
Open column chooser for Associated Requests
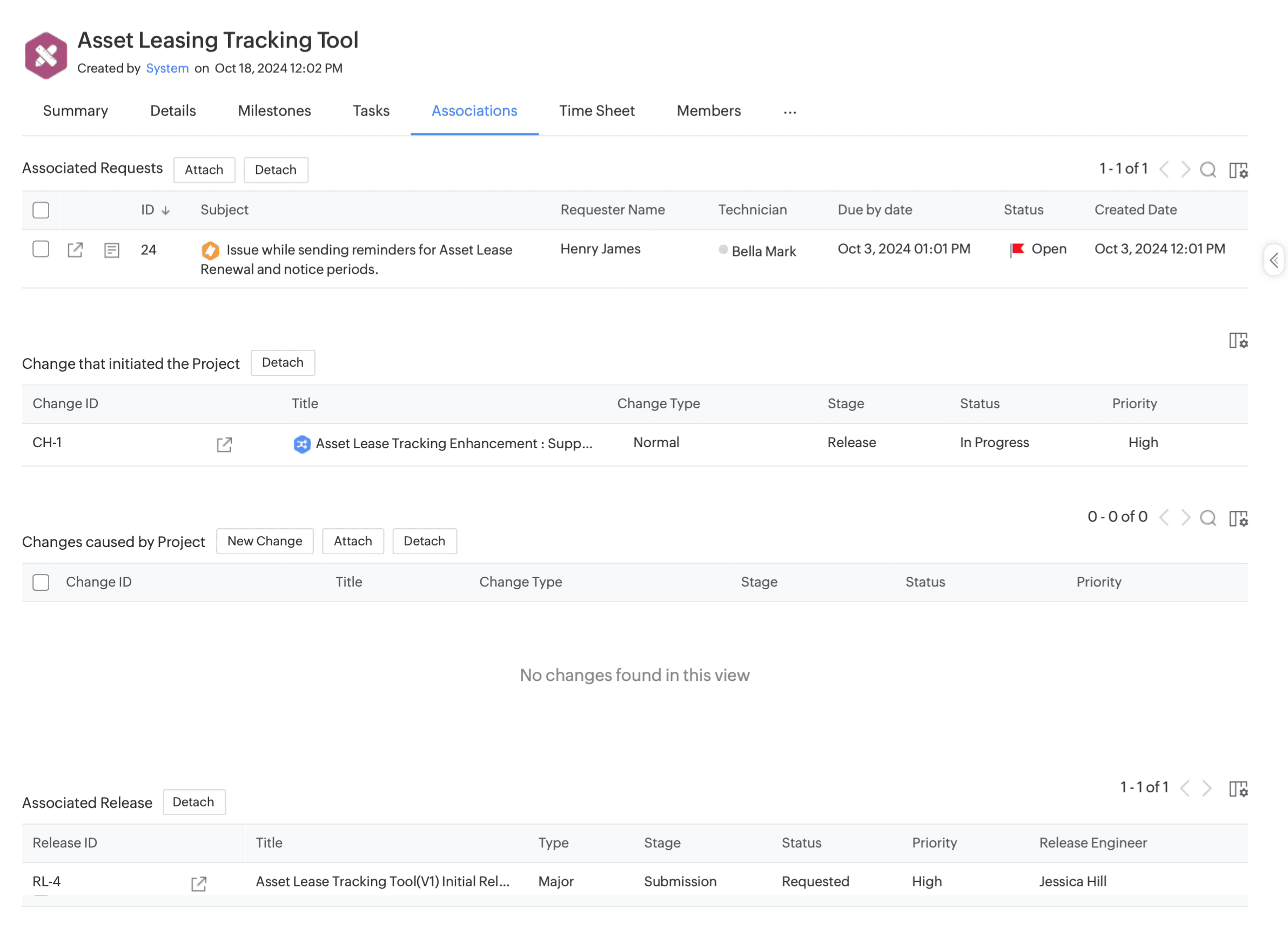[x=1238, y=170]
